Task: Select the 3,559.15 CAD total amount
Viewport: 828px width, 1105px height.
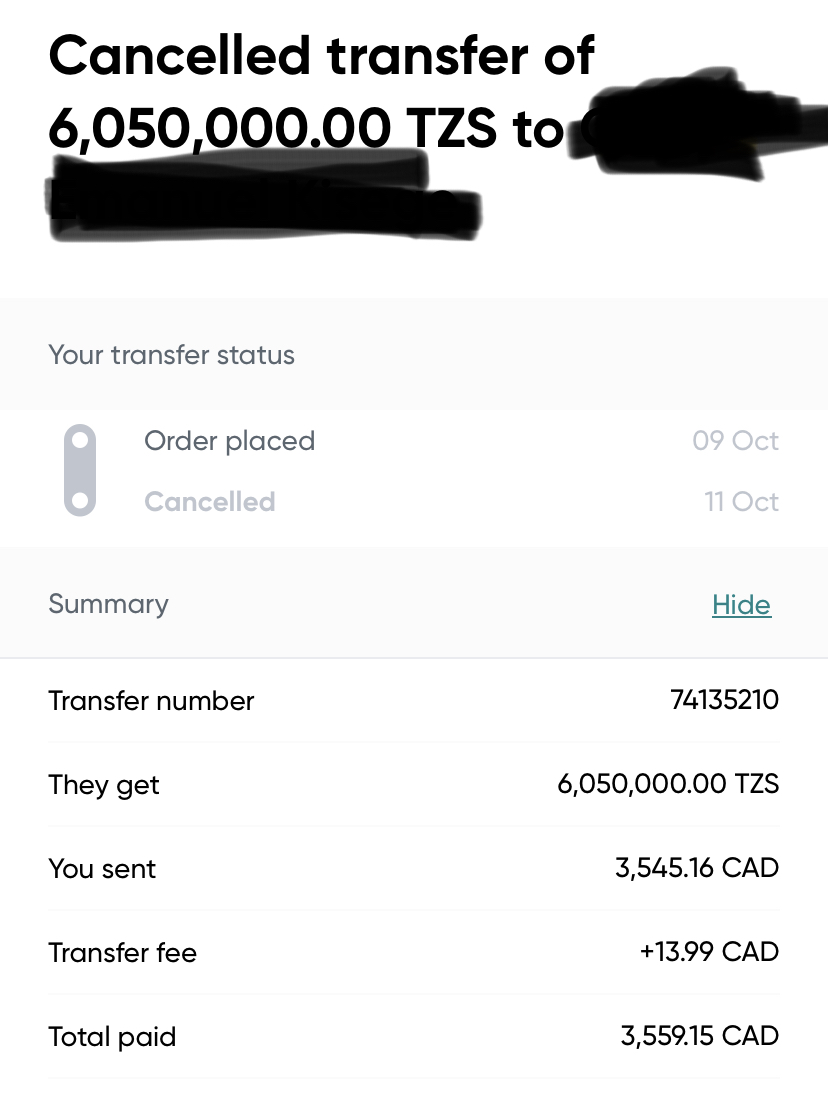Action: (699, 1036)
